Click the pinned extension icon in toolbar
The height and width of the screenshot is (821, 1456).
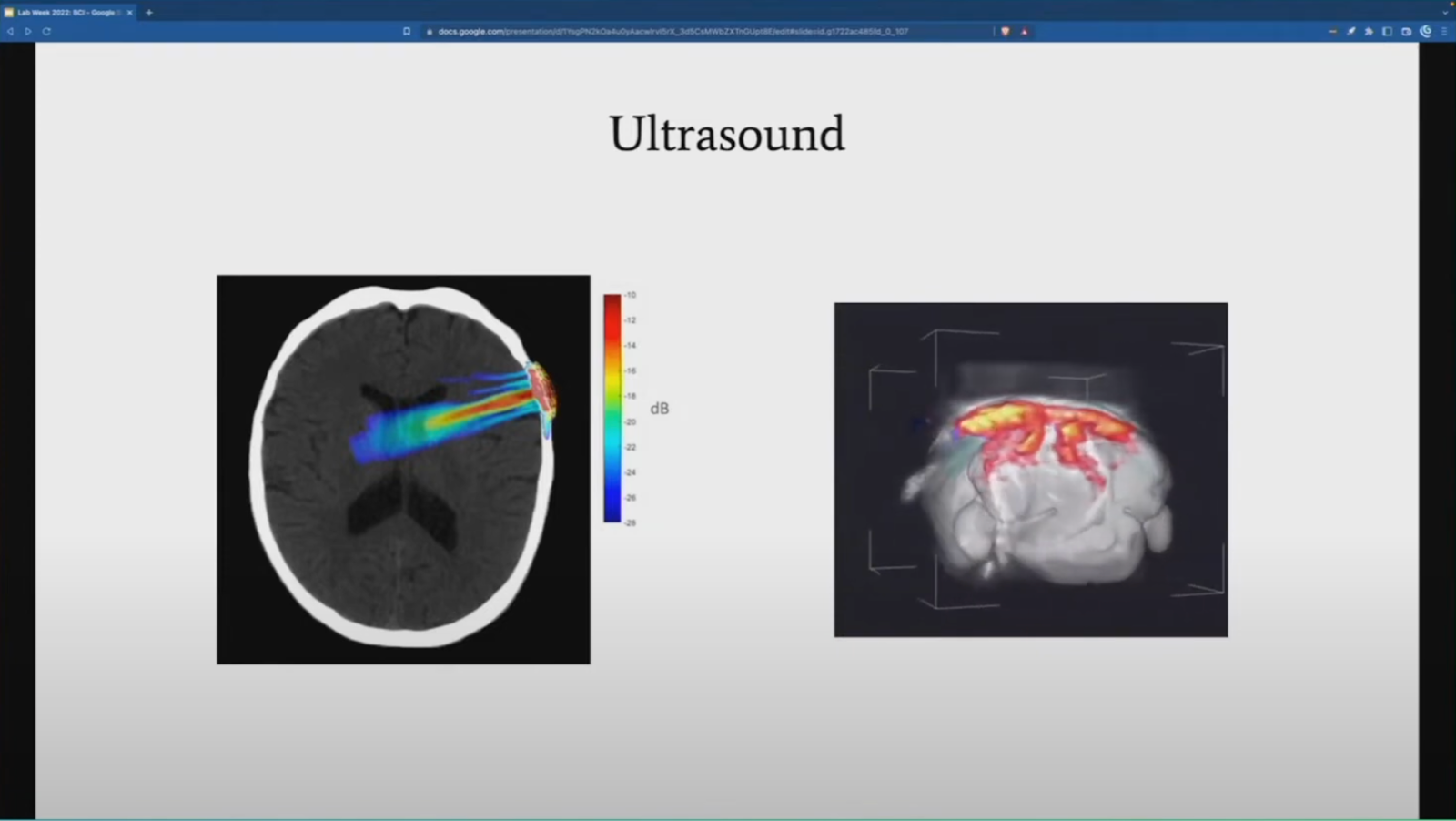click(x=1351, y=31)
